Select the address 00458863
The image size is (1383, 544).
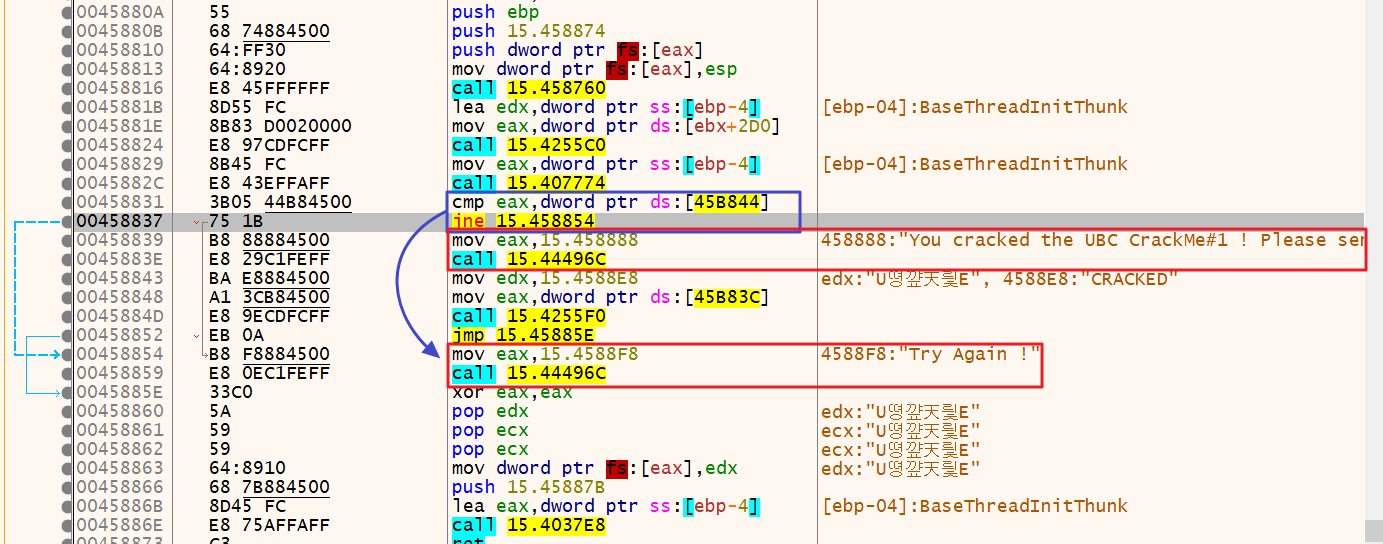[x=120, y=468]
